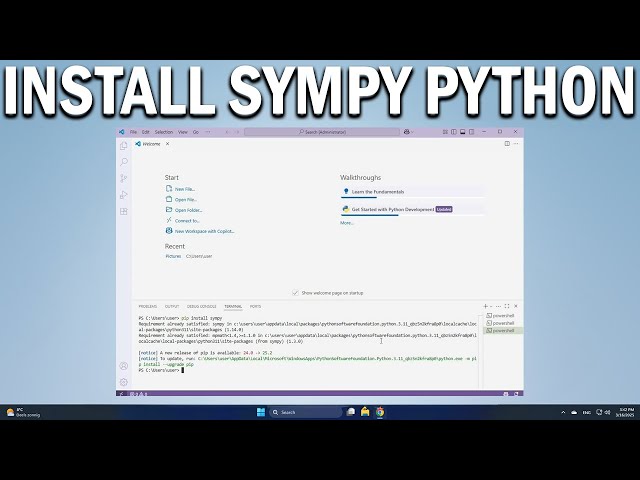Open the Selection menu
The height and width of the screenshot is (480, 640).
164,132
